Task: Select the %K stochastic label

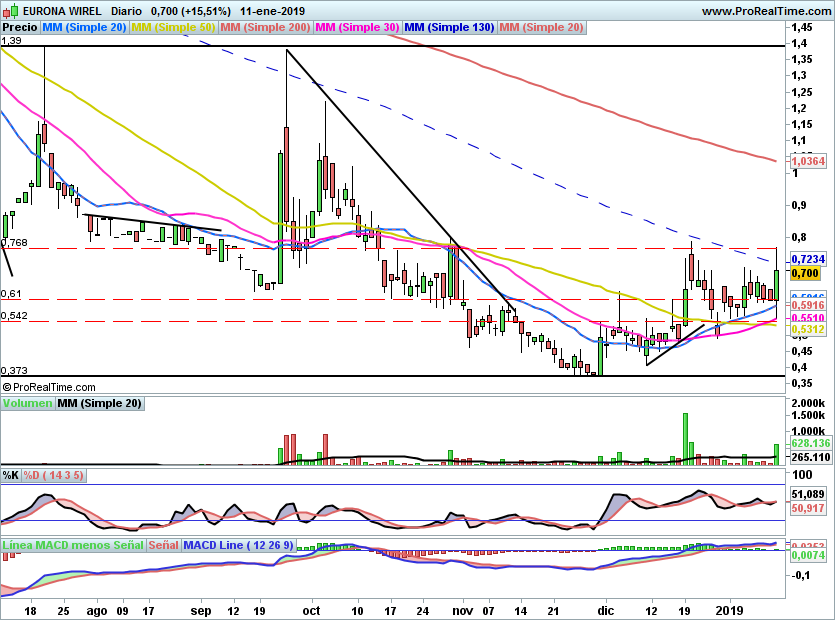Action: click(x=11, y=475)
